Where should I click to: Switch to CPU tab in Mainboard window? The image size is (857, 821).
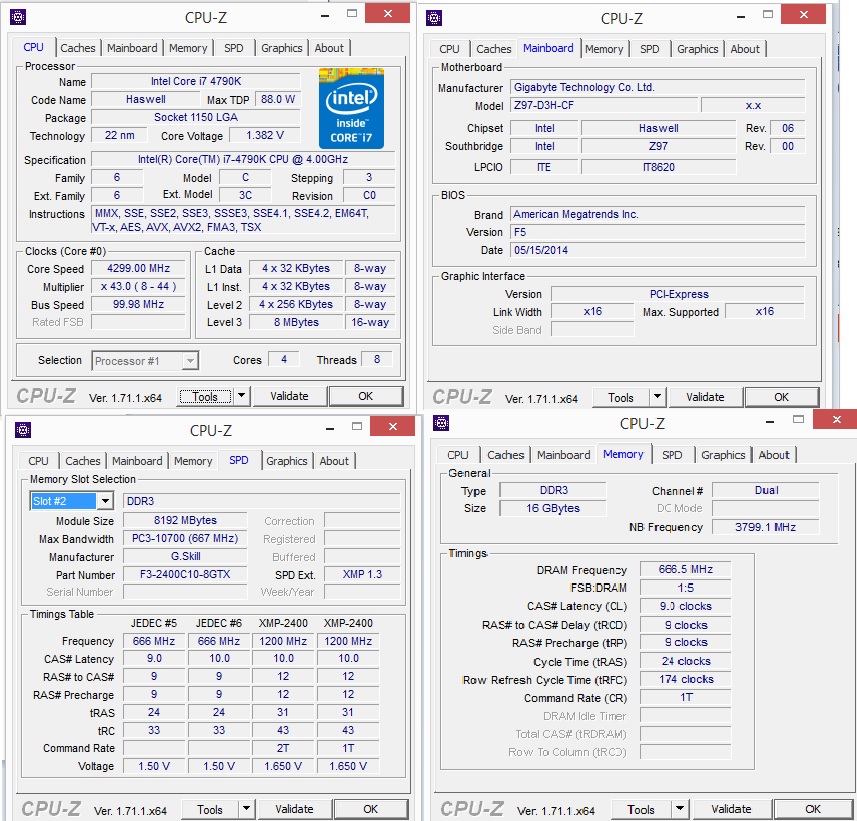pos(449,49)
